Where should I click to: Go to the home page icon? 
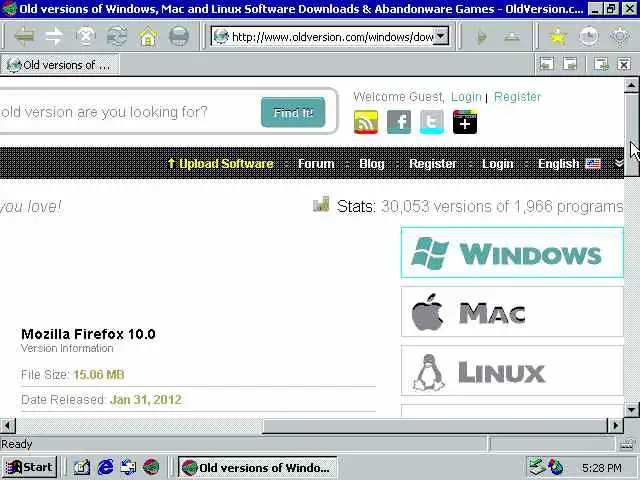click(148, 37)
